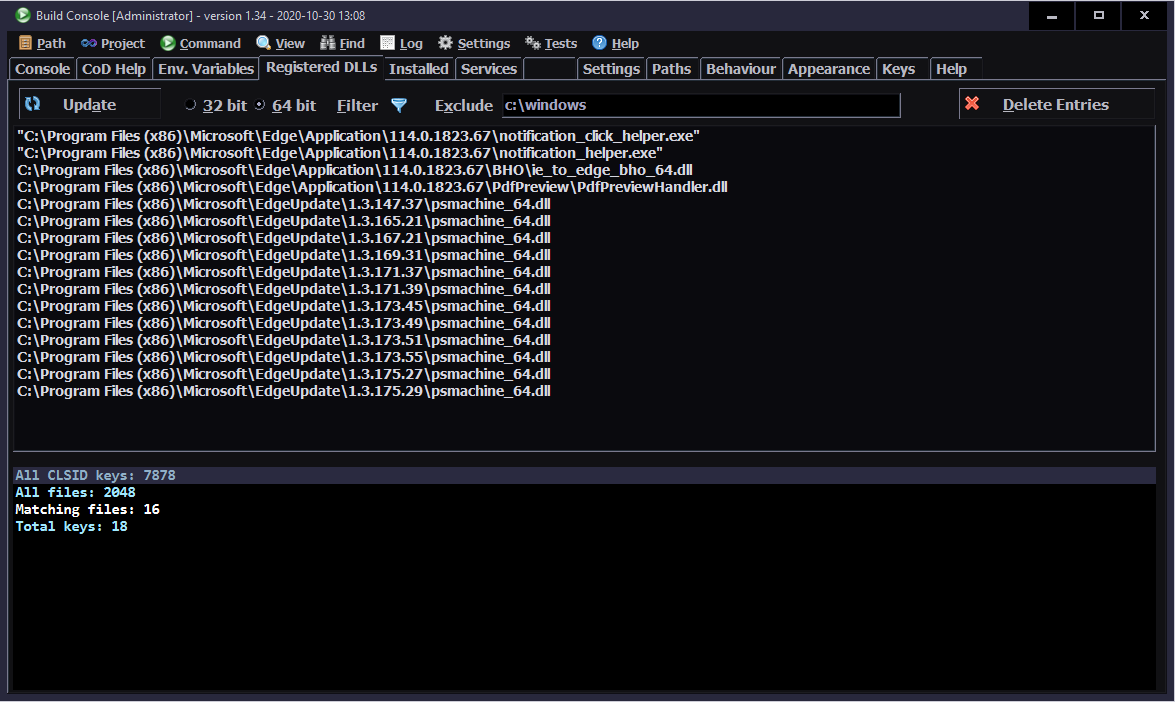Switch to the Appearance tab
Viewport: 1175px width, 702px height.
tap(829, 69)
